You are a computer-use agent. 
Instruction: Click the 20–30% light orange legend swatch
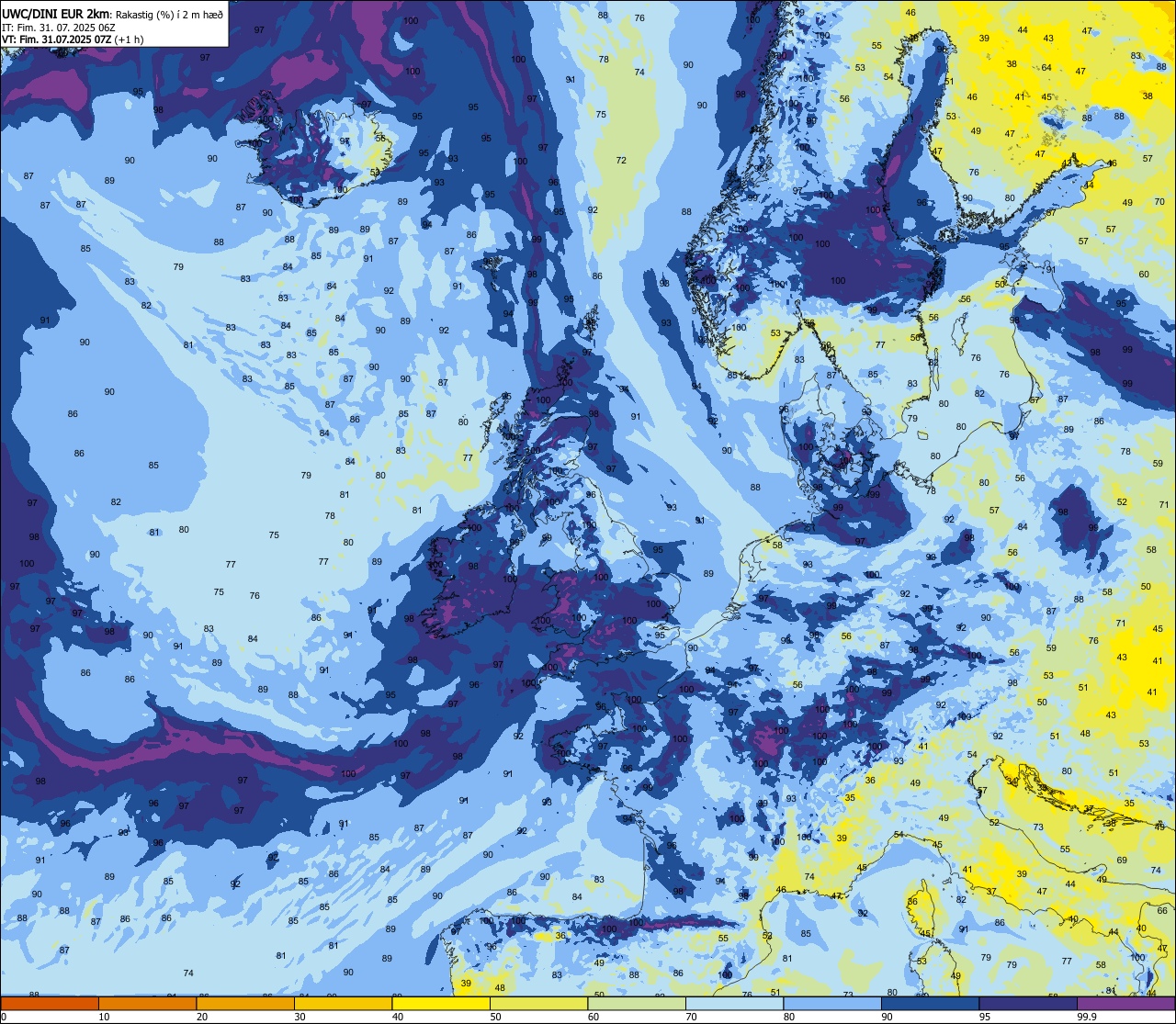245,1003
